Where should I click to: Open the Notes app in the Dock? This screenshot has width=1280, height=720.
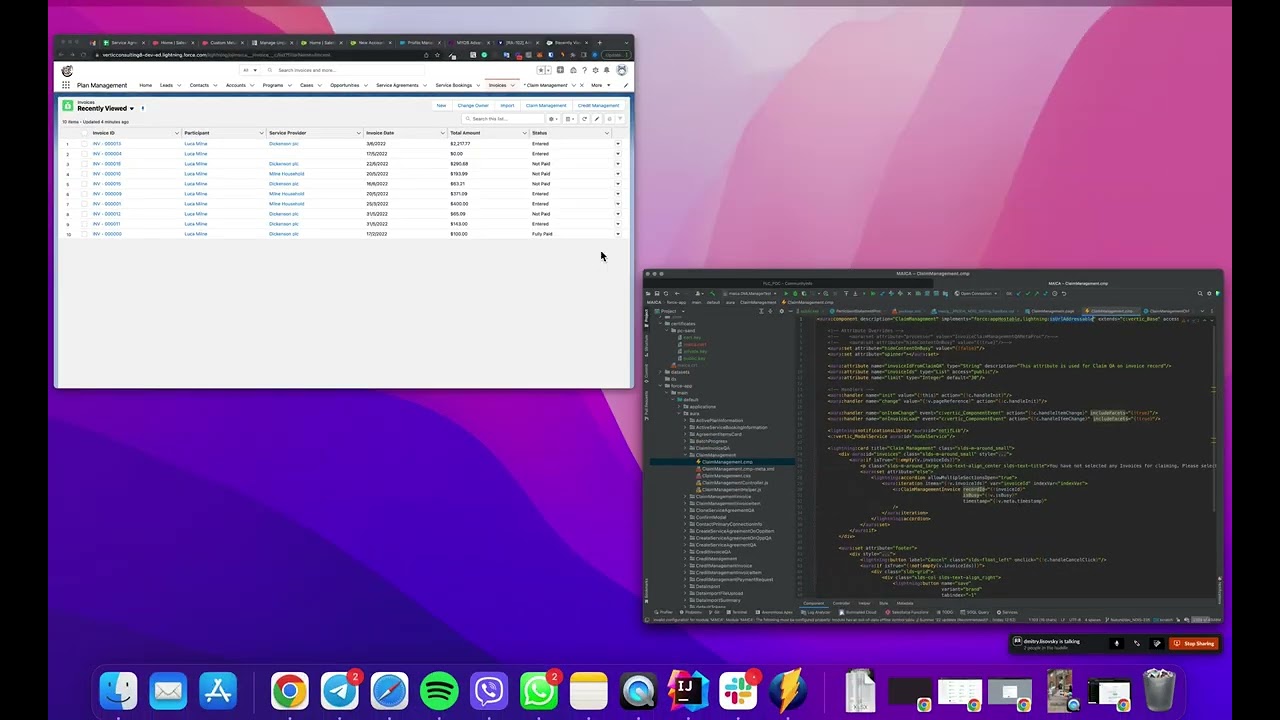pyautogui.click(x=588, y=691)
